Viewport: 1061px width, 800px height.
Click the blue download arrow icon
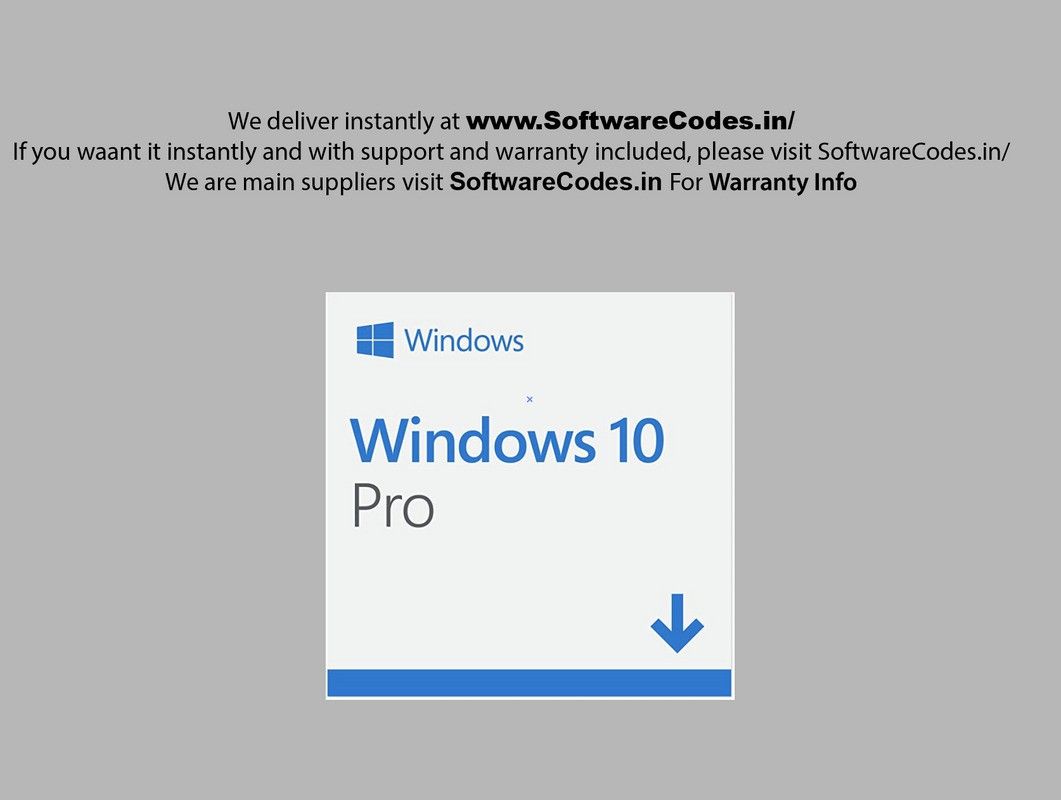tap(677, 623)
